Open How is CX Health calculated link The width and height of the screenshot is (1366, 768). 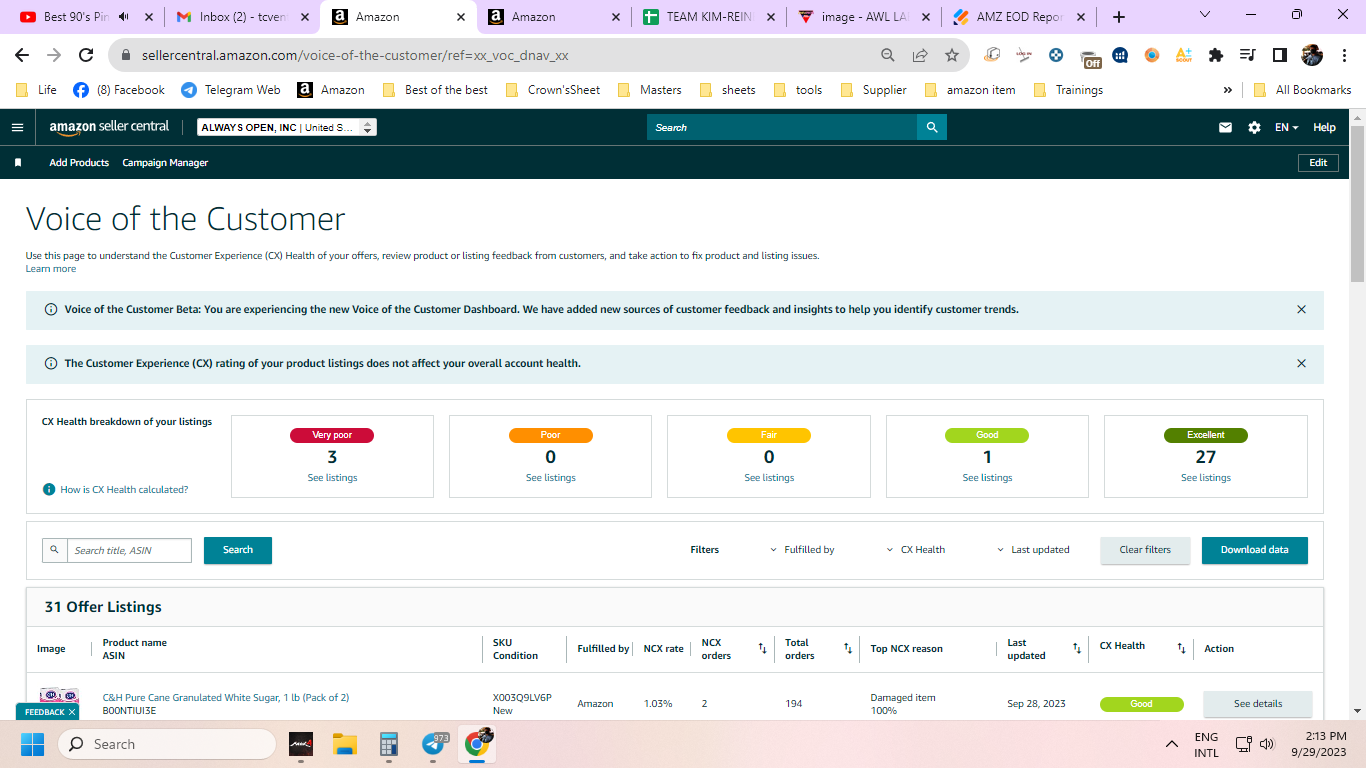point(124,490)
